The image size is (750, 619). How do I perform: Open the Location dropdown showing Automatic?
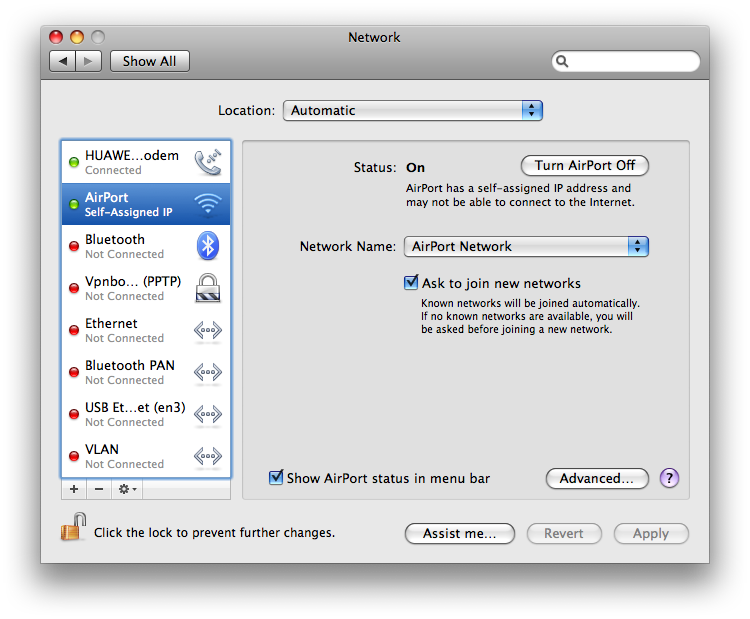pyautogui.click(x=413, y=111)
